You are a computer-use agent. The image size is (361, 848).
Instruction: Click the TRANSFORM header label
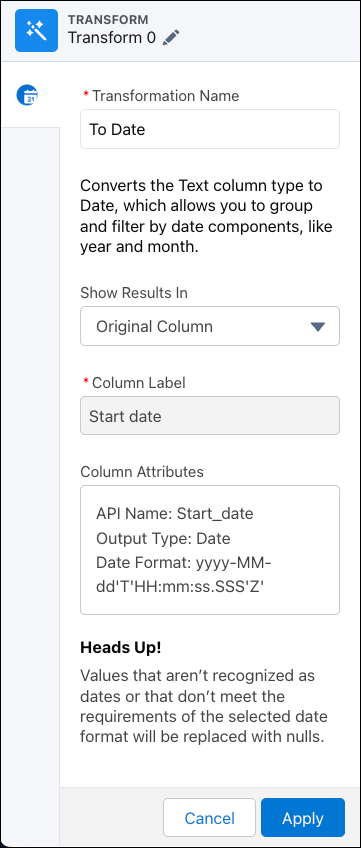[108, 19]
